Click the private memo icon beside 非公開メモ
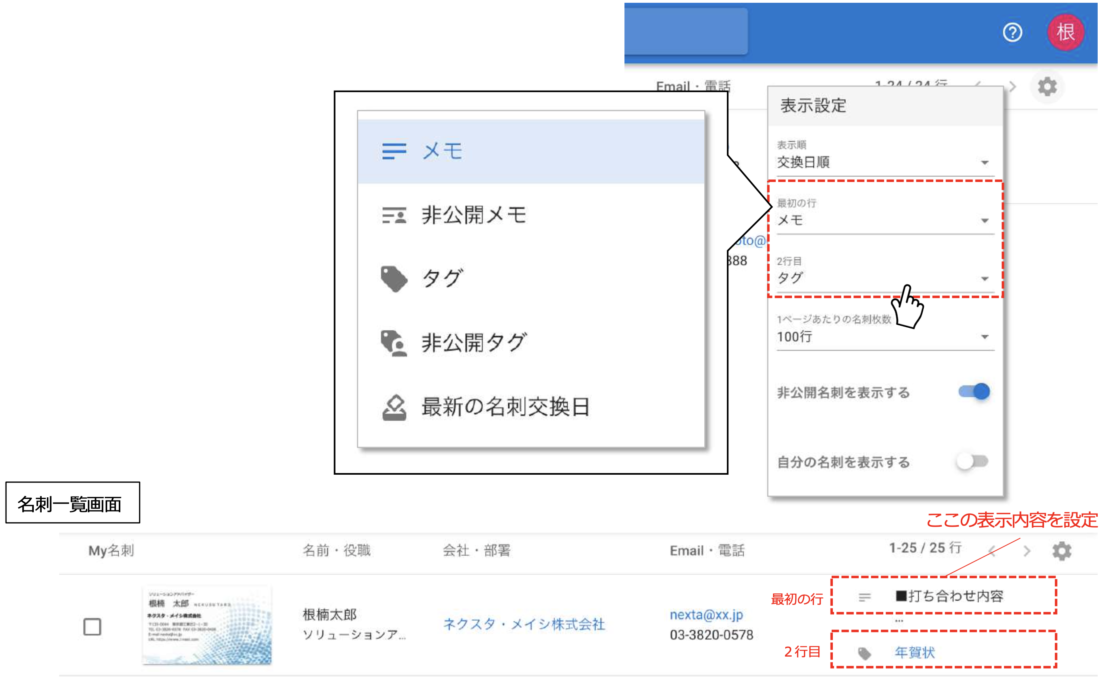Image resolution: width=1108 pixels, height=684 pixels. (x=394, y=215)
